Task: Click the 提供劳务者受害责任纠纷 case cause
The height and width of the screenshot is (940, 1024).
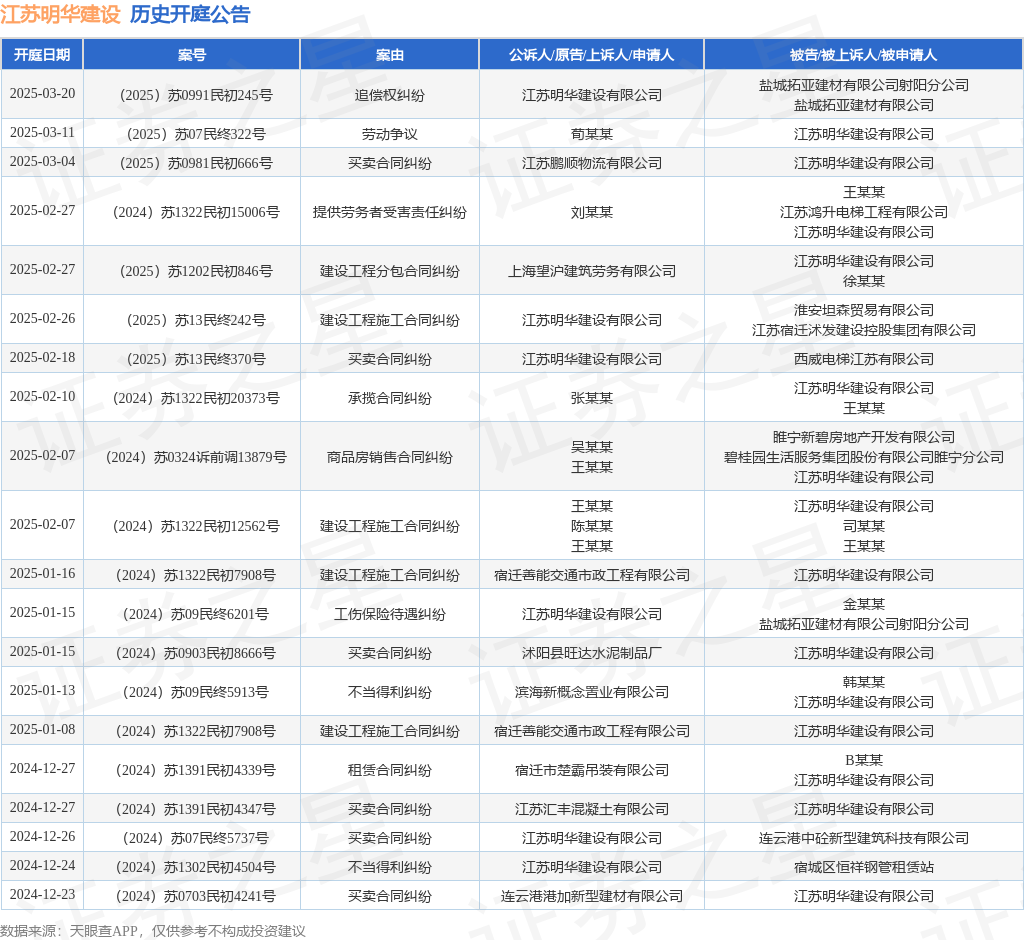Action: (390, 212)
